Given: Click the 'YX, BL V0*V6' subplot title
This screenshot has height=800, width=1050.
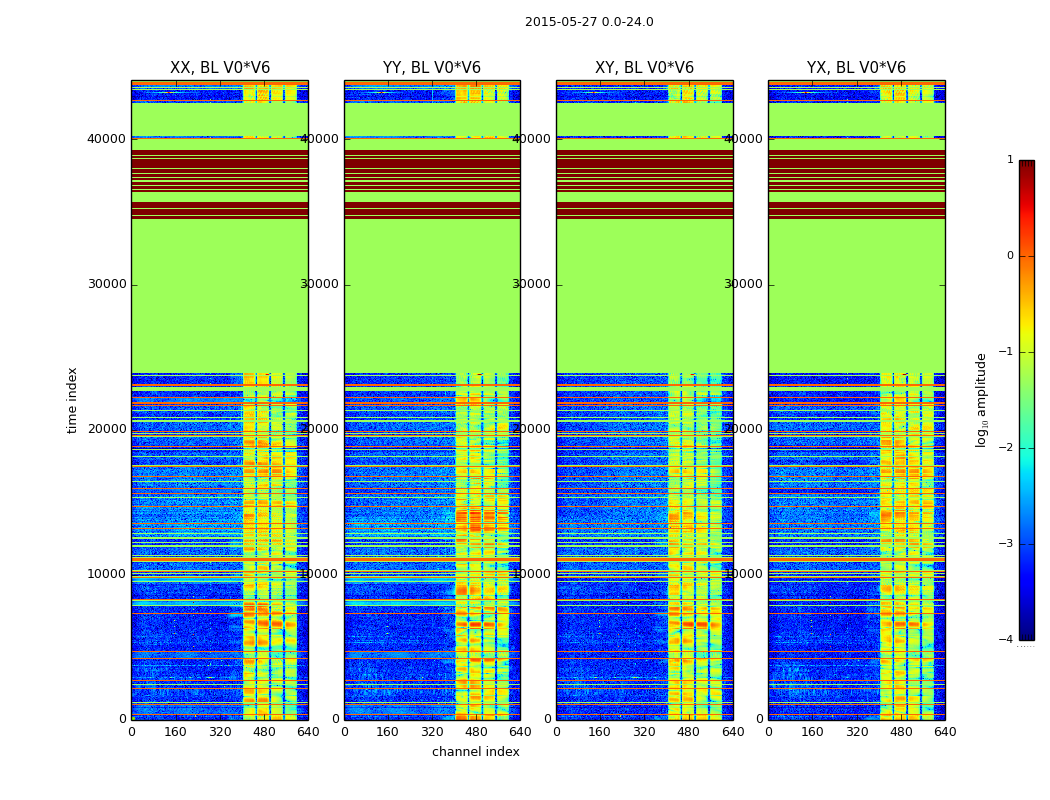Looking at the screenshot, I should 856,68.
